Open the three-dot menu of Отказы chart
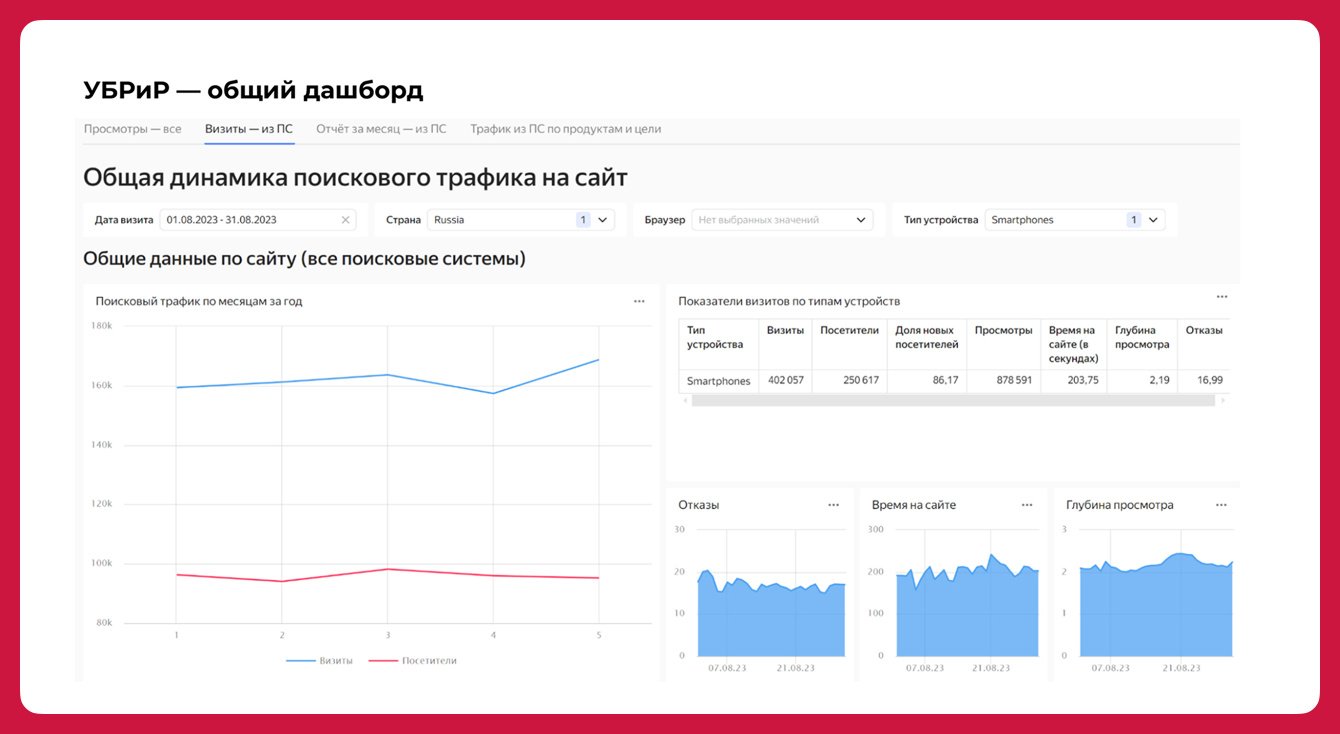1340x734 pixels. (833, 505)
